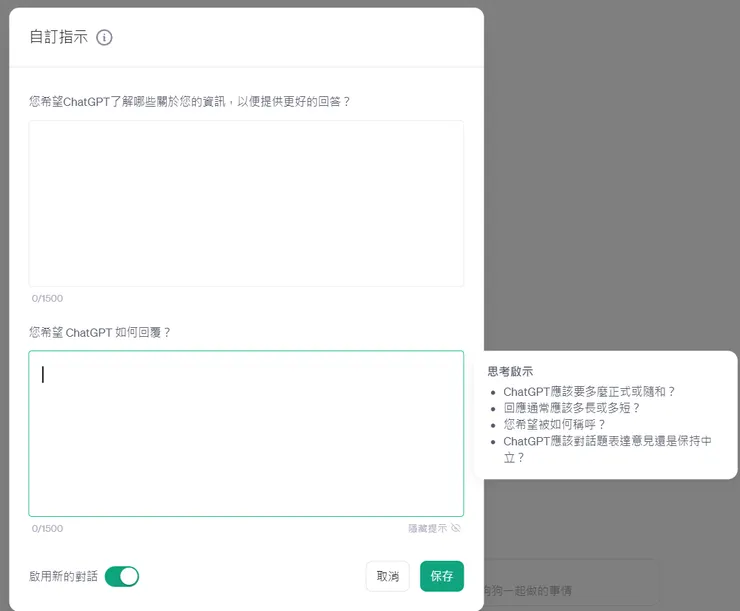Click the 取消 button
The height and width of the screenshot is (611, 740).
[x=387, y=576]
